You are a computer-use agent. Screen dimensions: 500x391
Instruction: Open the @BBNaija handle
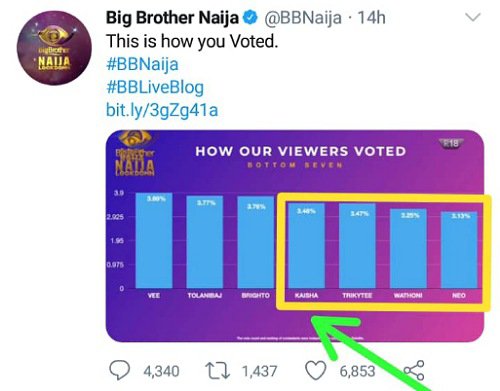[303, 18]
